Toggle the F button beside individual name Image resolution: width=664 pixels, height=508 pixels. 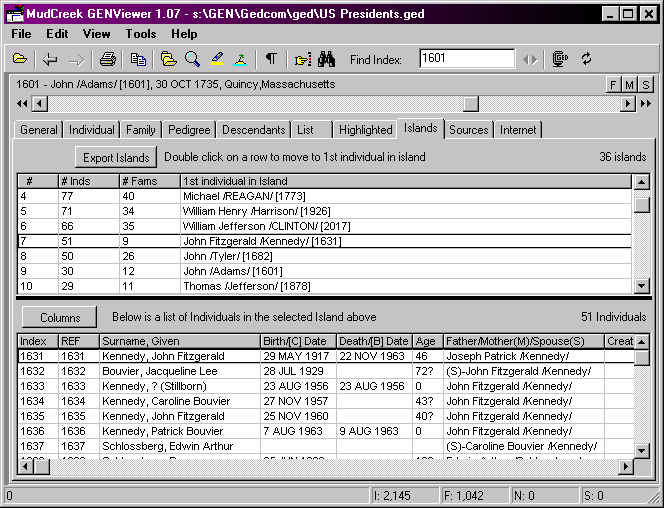[x=613, y=85]
